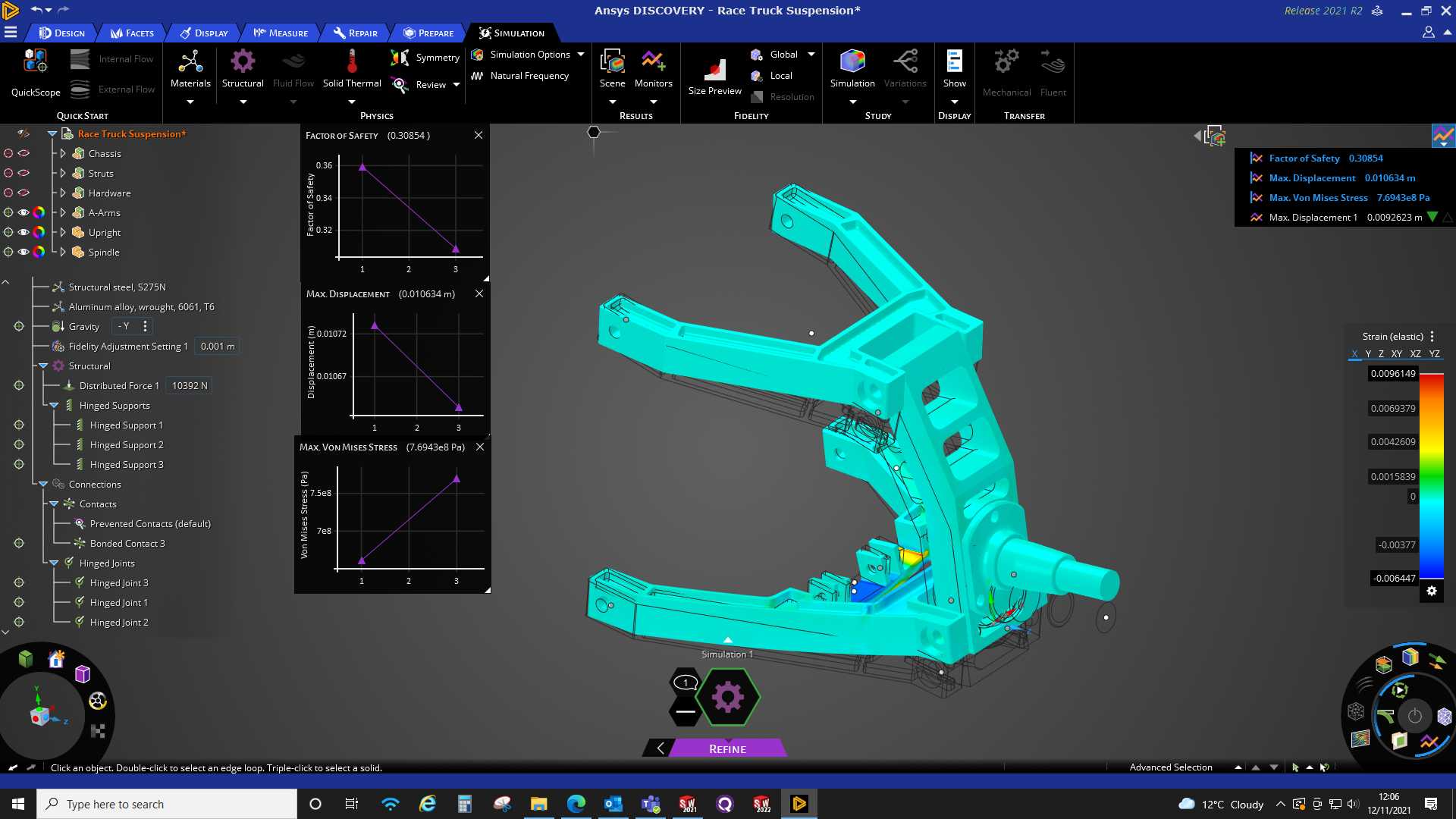Open File Explorer from the taskbar

coord(539,804)
